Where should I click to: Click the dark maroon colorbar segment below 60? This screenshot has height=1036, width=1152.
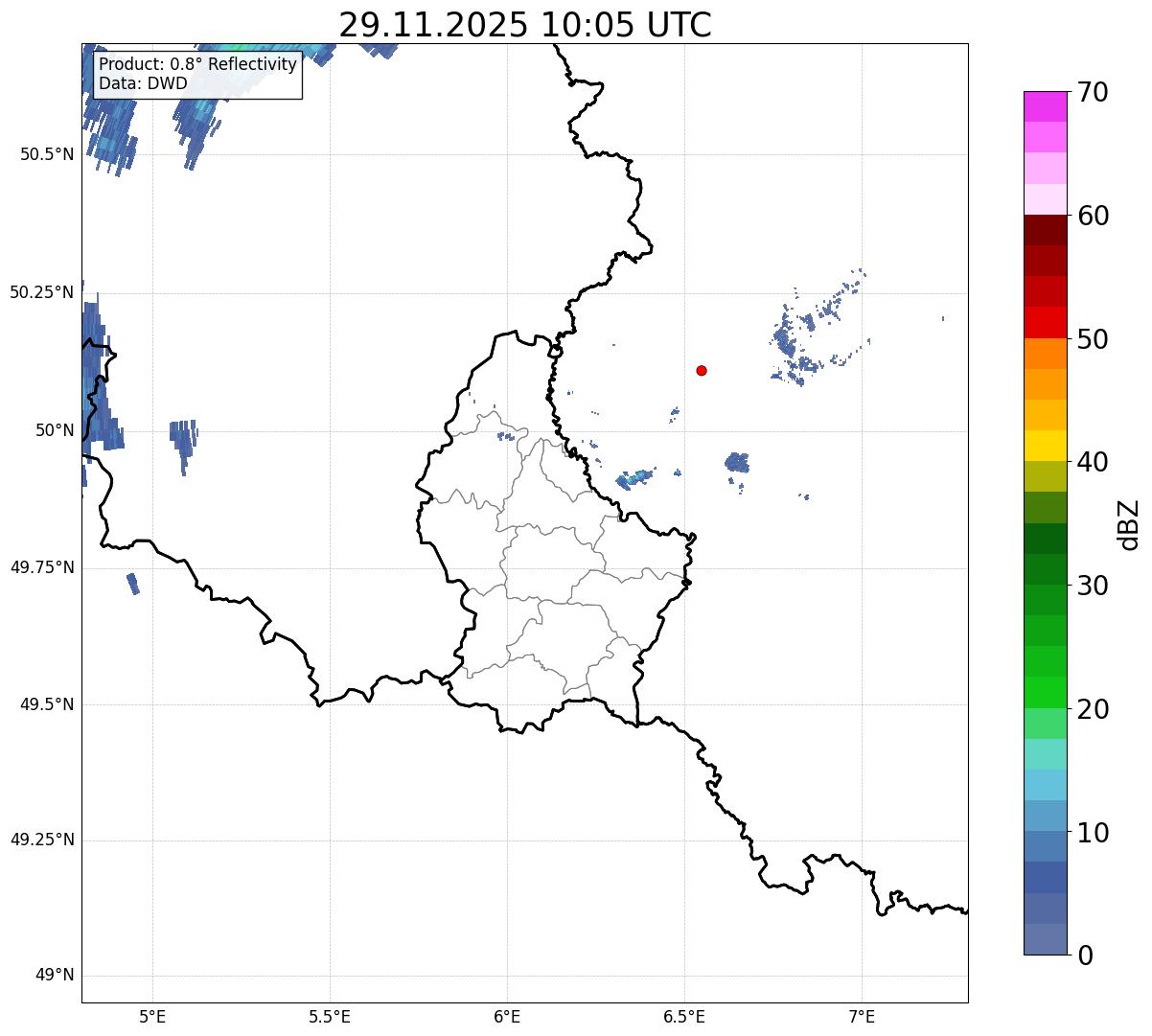click(1046, 230)
